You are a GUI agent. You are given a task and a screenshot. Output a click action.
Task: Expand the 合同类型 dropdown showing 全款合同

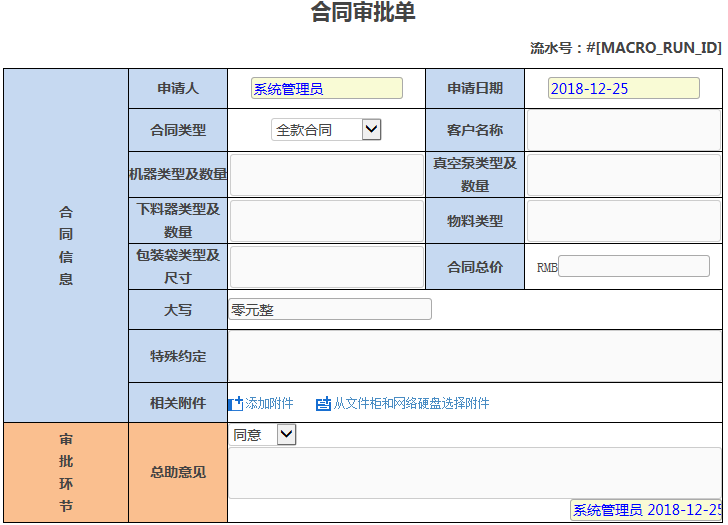pyautogui.click(x=326, y=130)
